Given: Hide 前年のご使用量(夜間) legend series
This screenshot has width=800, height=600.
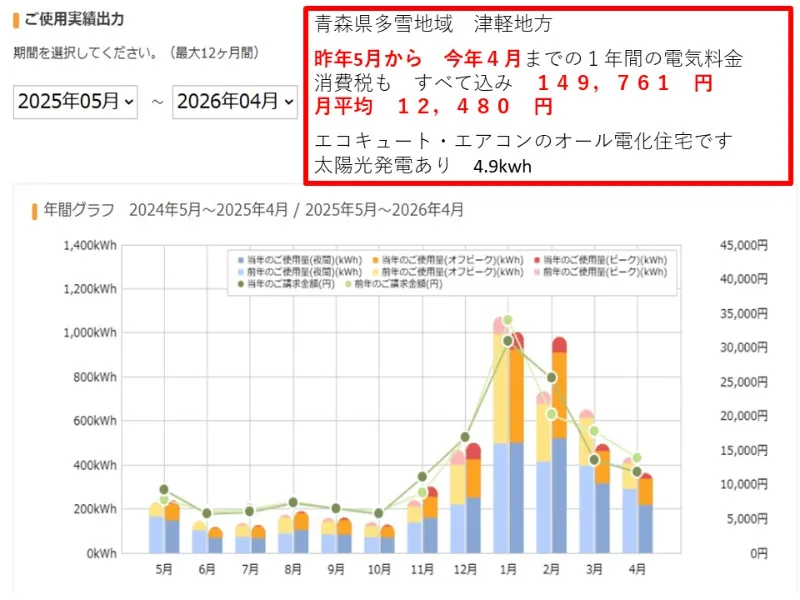Looking at the screenshot, I should coord(296,271).
